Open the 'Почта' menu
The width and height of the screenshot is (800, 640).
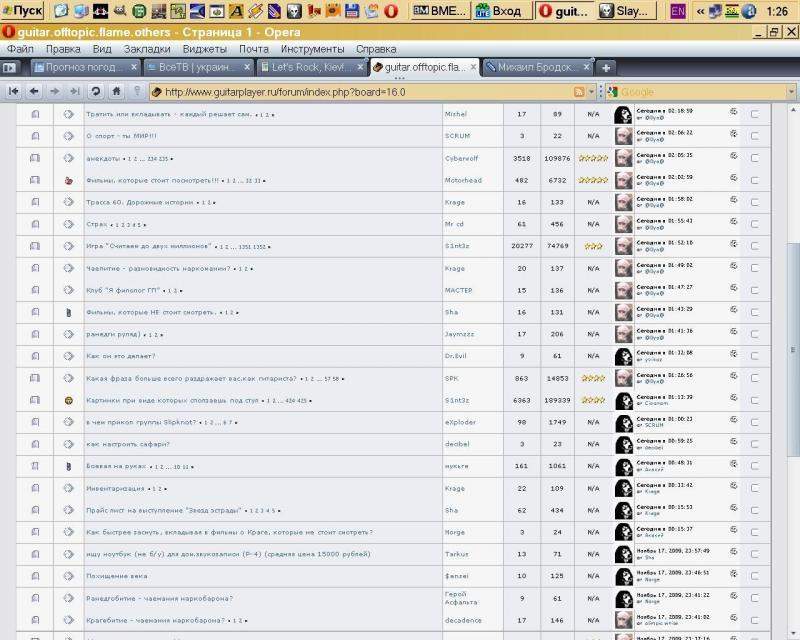point(254,49)
